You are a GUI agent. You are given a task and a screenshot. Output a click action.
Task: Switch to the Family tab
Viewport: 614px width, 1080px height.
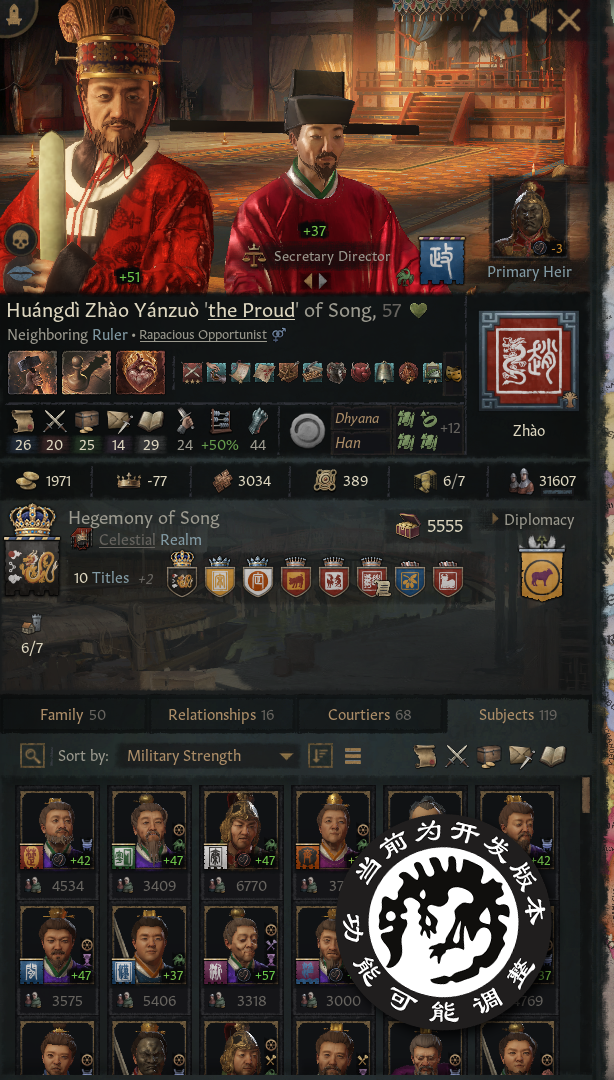tap(72, 715)
